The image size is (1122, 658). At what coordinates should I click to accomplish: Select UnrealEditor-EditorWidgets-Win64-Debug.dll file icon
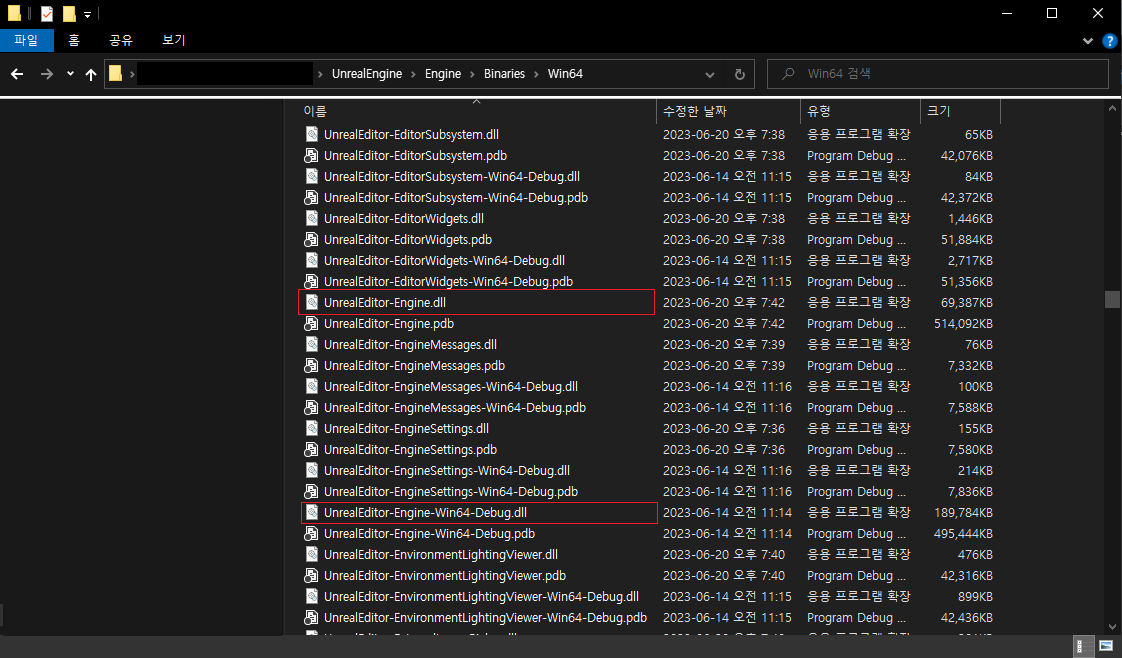pos(311,260)
